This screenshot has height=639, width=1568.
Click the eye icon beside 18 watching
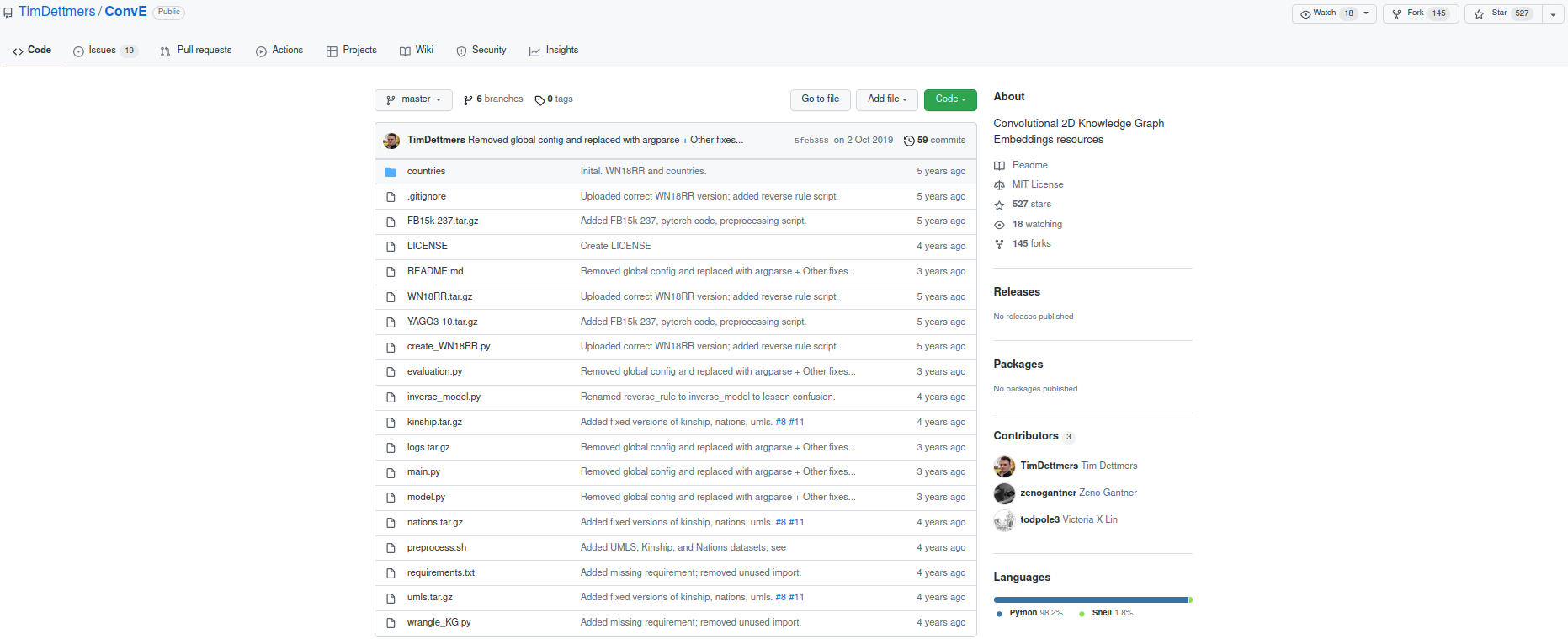[x=999, y=225]
